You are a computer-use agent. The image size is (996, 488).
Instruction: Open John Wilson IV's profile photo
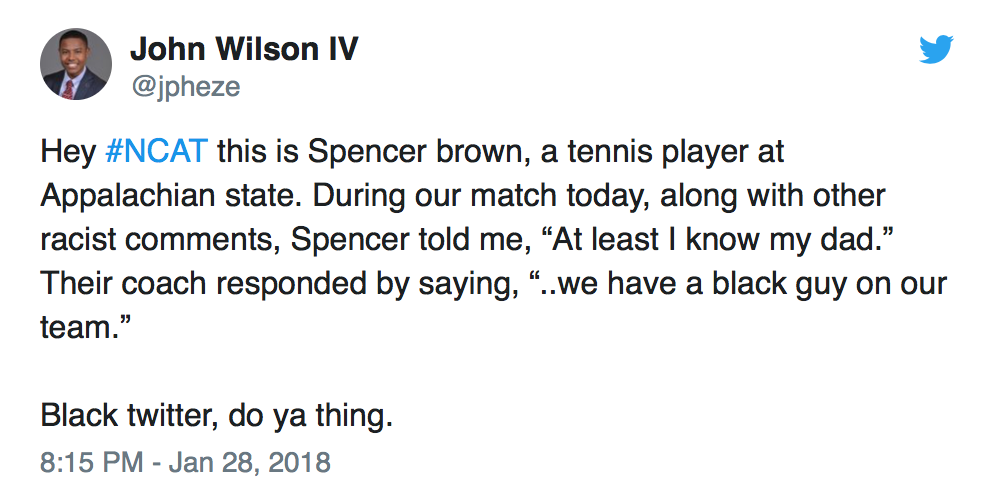pos(76,64)
